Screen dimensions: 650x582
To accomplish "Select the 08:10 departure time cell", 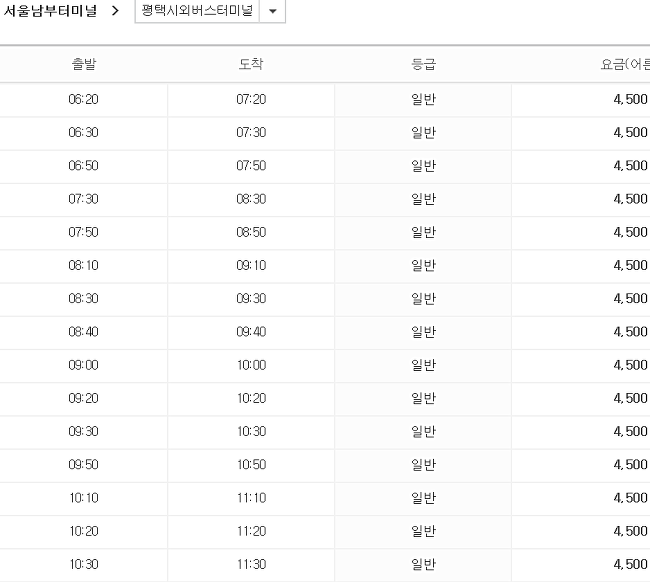I will point(83,265).
